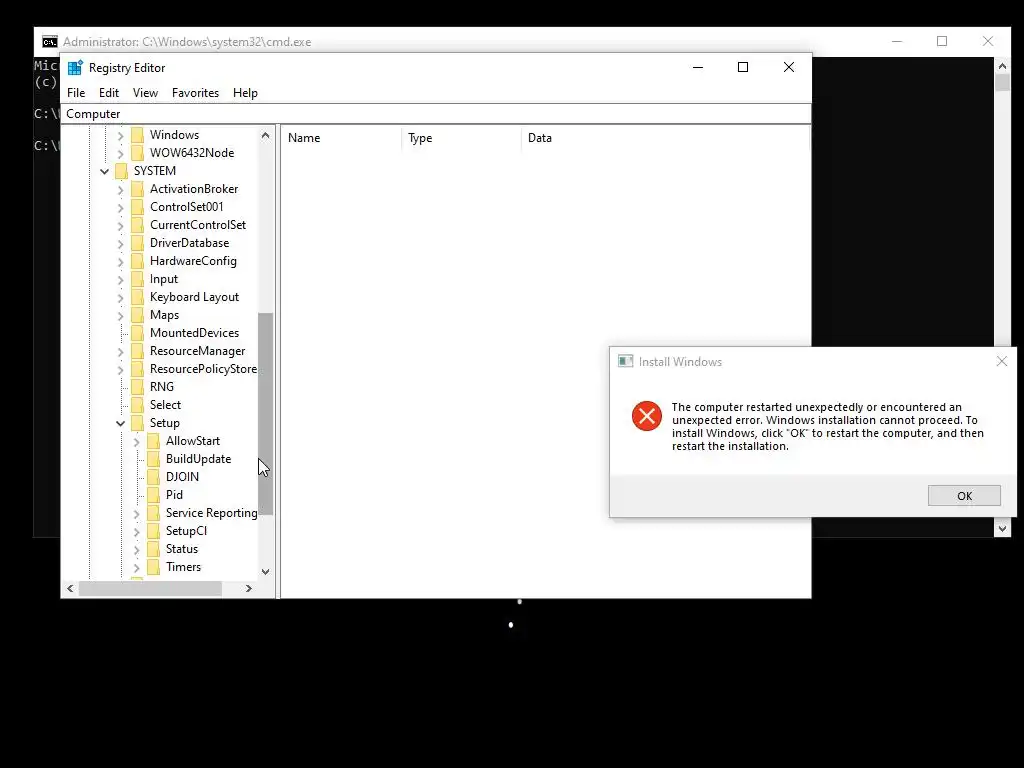Click OK in the Install Windows dialog
This screenshot has width=1024, height=768.
coord(964,496)
